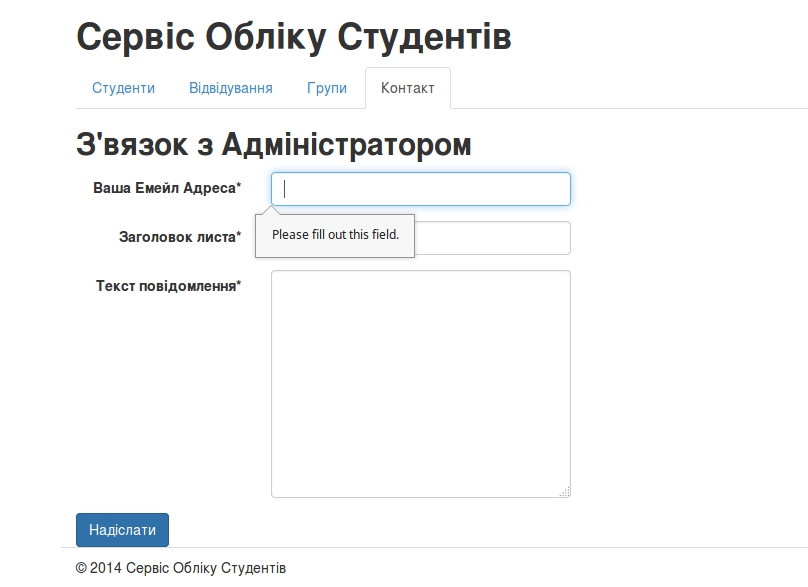Viewport: 808px width, 587px height.
Task: Focus the Ваша Емейл Адреса input field
Action: 420,189
